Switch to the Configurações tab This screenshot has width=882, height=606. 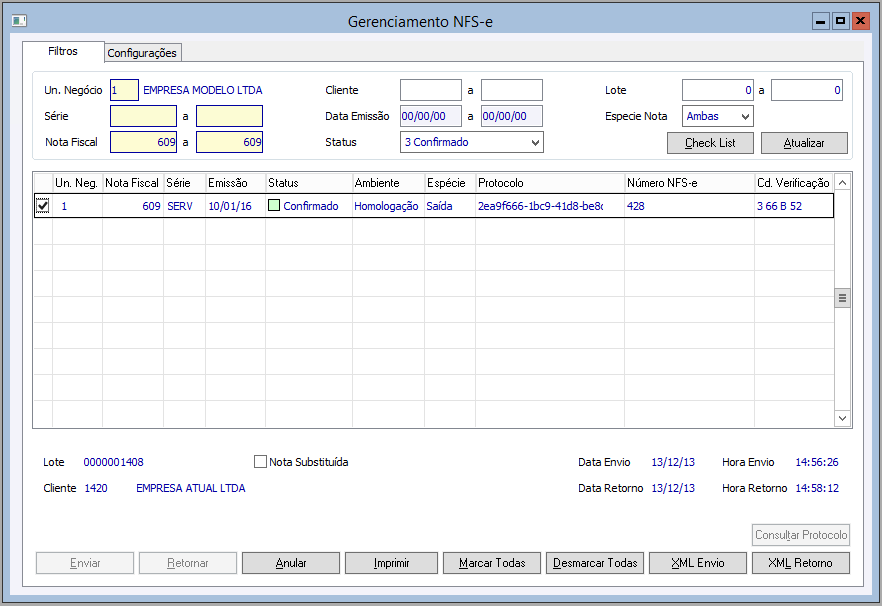[142, 53]
